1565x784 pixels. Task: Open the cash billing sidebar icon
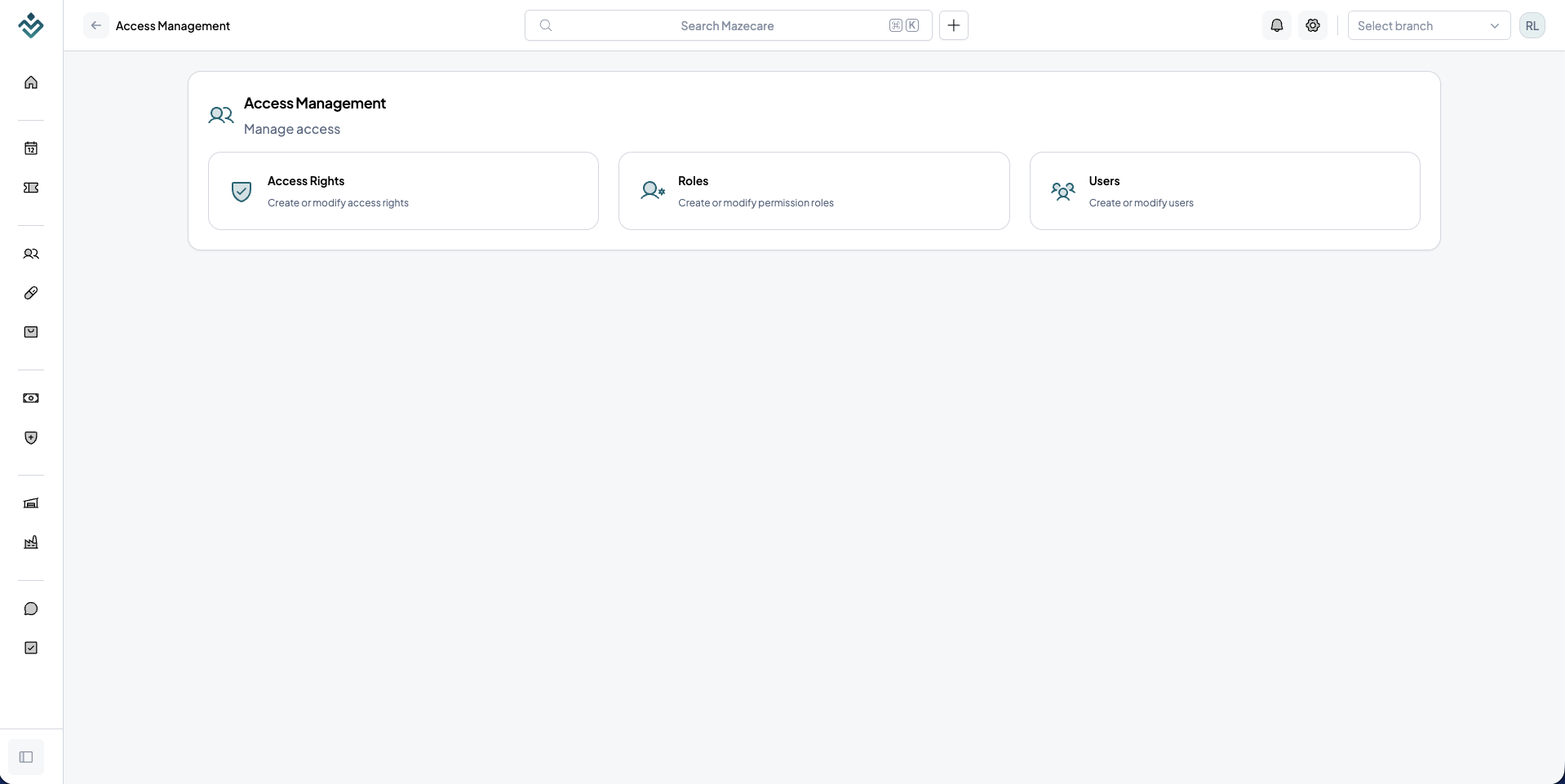click(x=31, y=398)
